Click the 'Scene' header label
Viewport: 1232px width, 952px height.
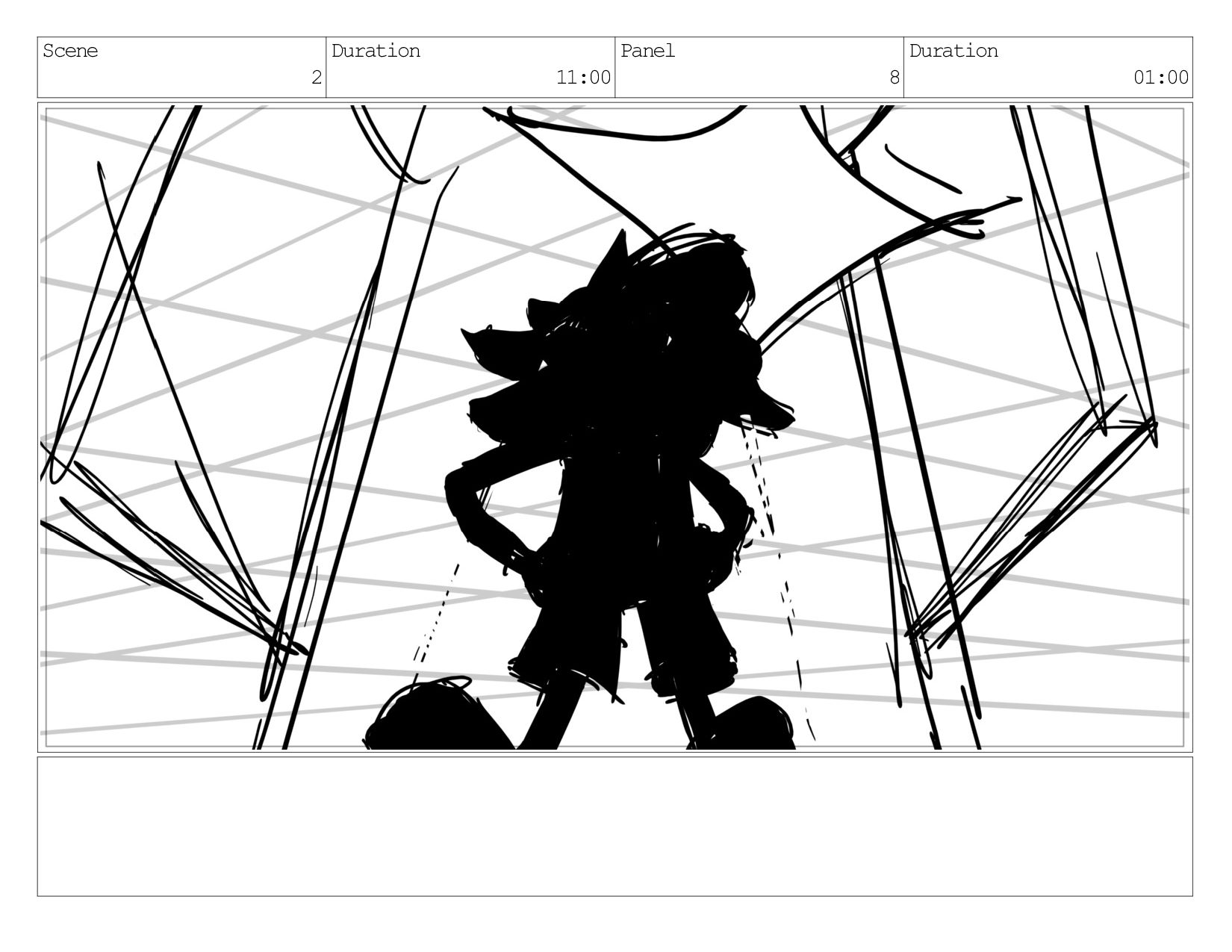point(70,51)
